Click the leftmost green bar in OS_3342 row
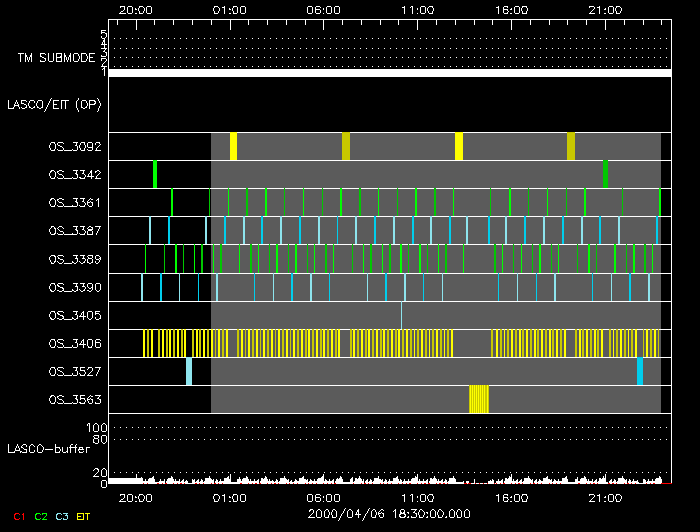Screen dimensions: 700x532 (x=155, y=174)
